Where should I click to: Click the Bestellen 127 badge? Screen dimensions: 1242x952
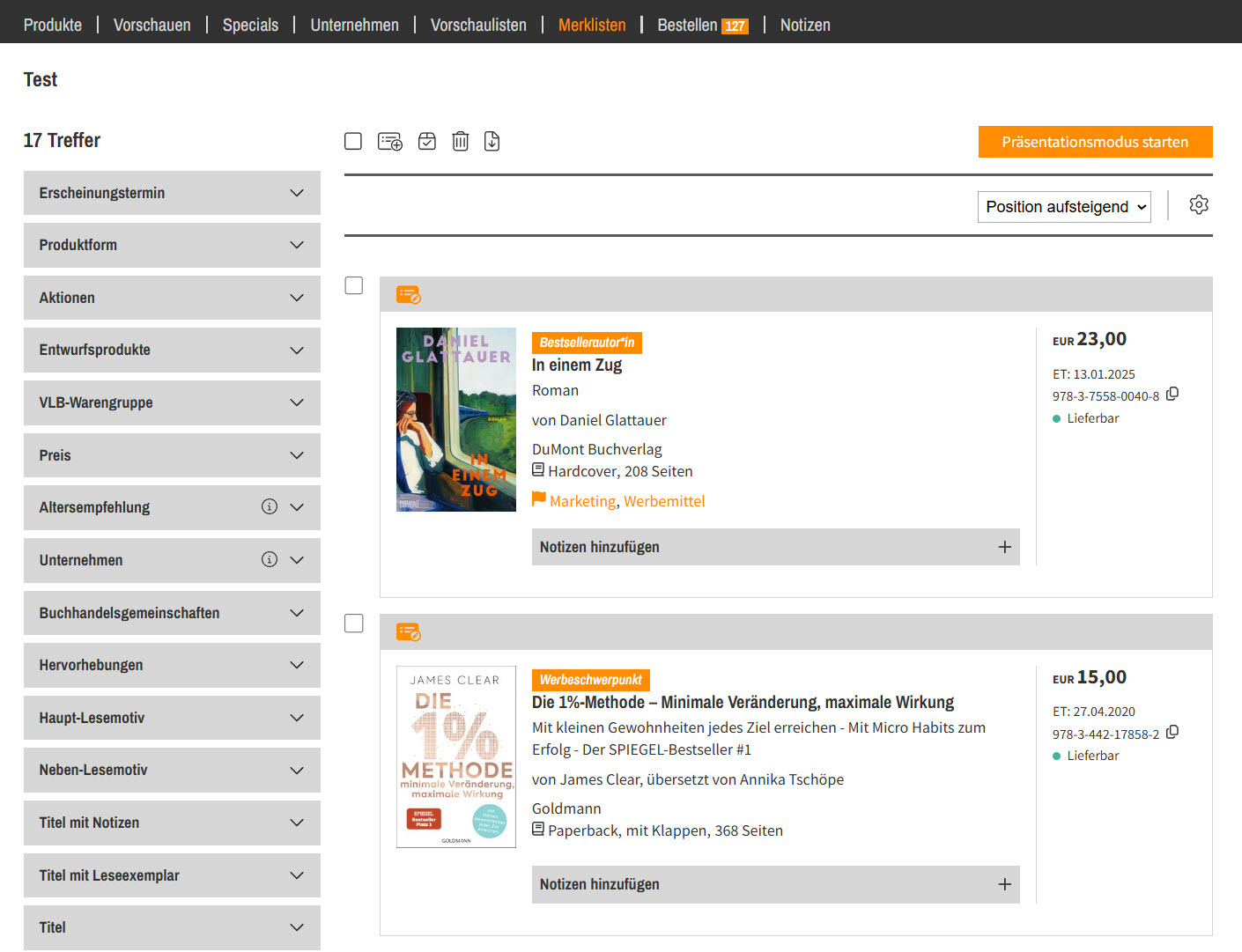click(735, 26)
